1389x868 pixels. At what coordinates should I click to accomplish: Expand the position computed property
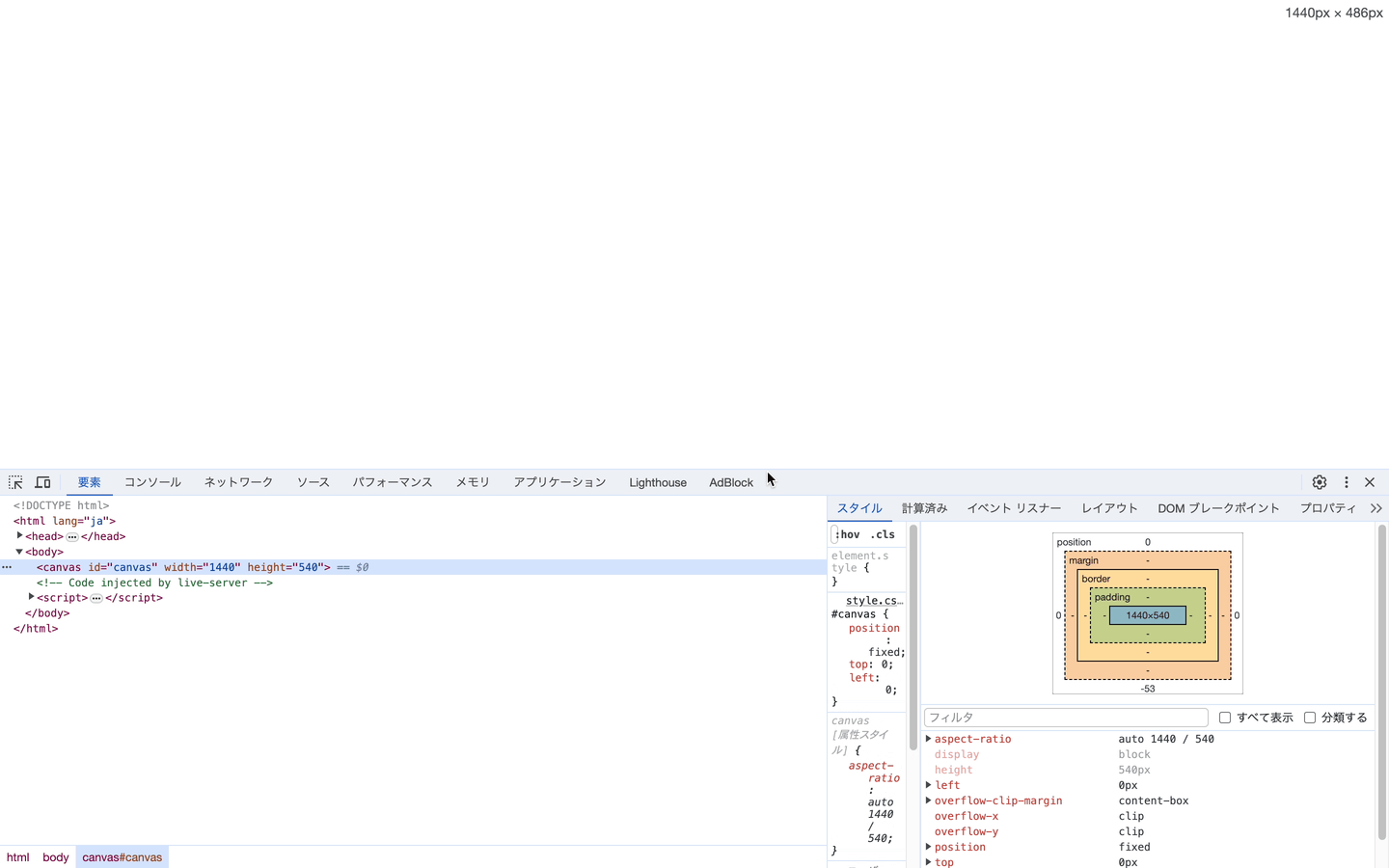tap(928, 847)
